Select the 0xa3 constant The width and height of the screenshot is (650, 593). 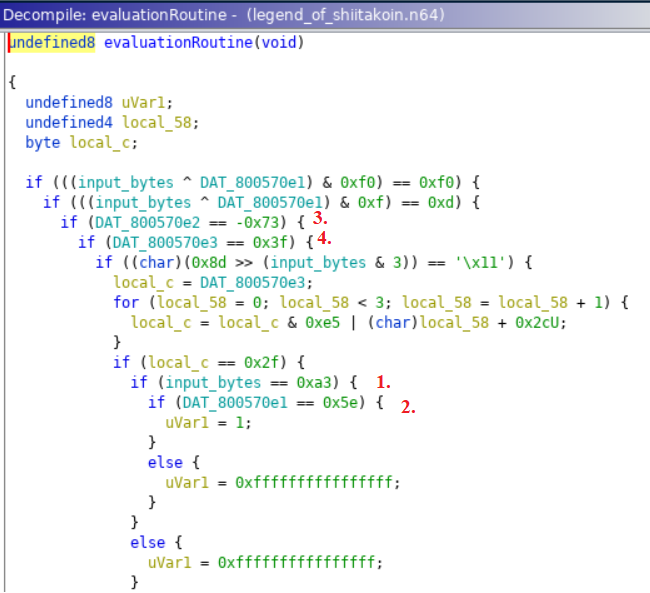tap(313, 382)
